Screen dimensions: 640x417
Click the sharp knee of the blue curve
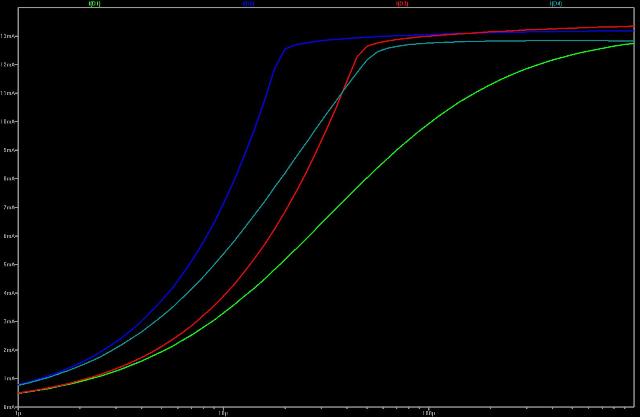point(285,48)
